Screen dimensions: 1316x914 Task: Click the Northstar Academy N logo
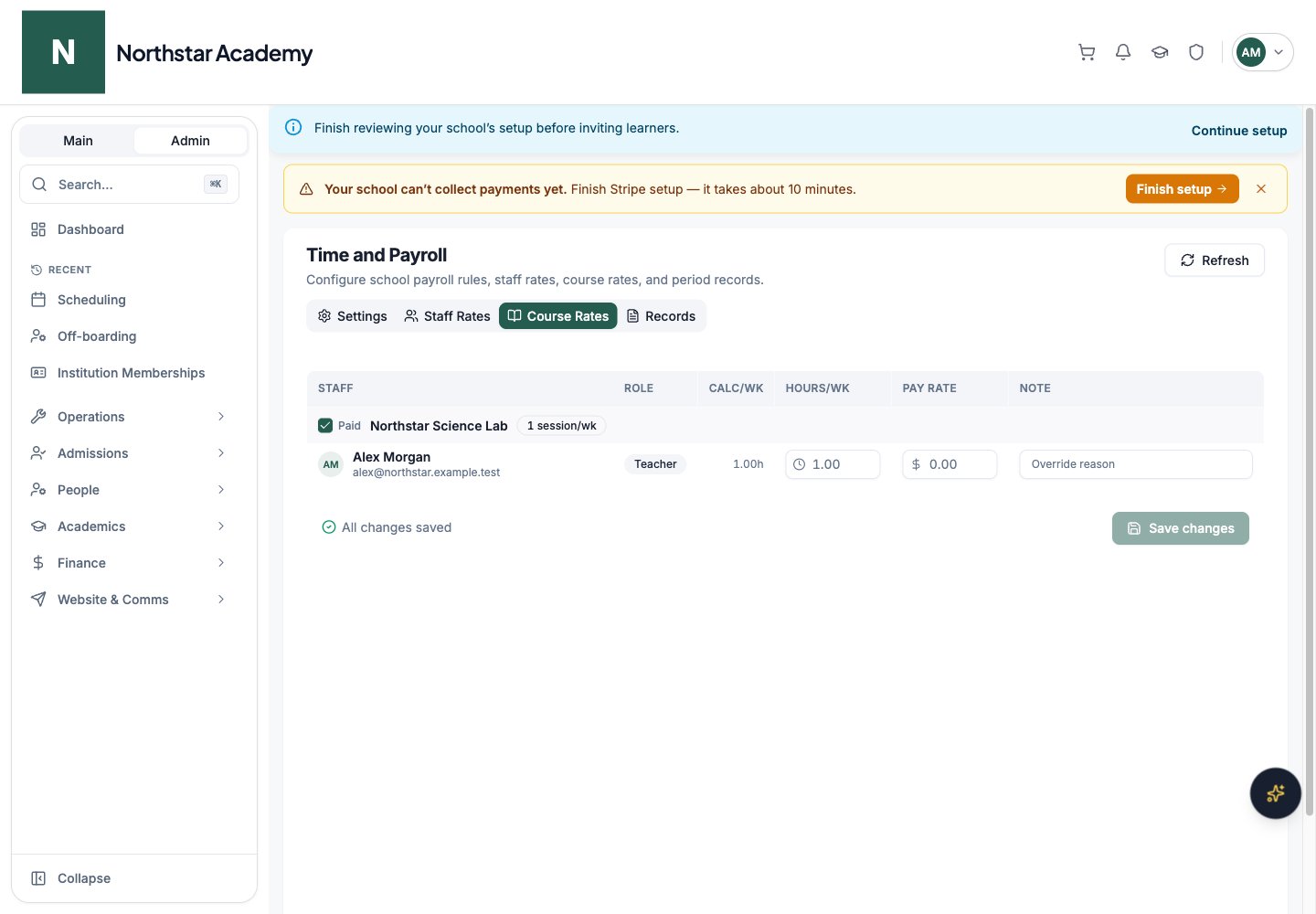[63, 52]
